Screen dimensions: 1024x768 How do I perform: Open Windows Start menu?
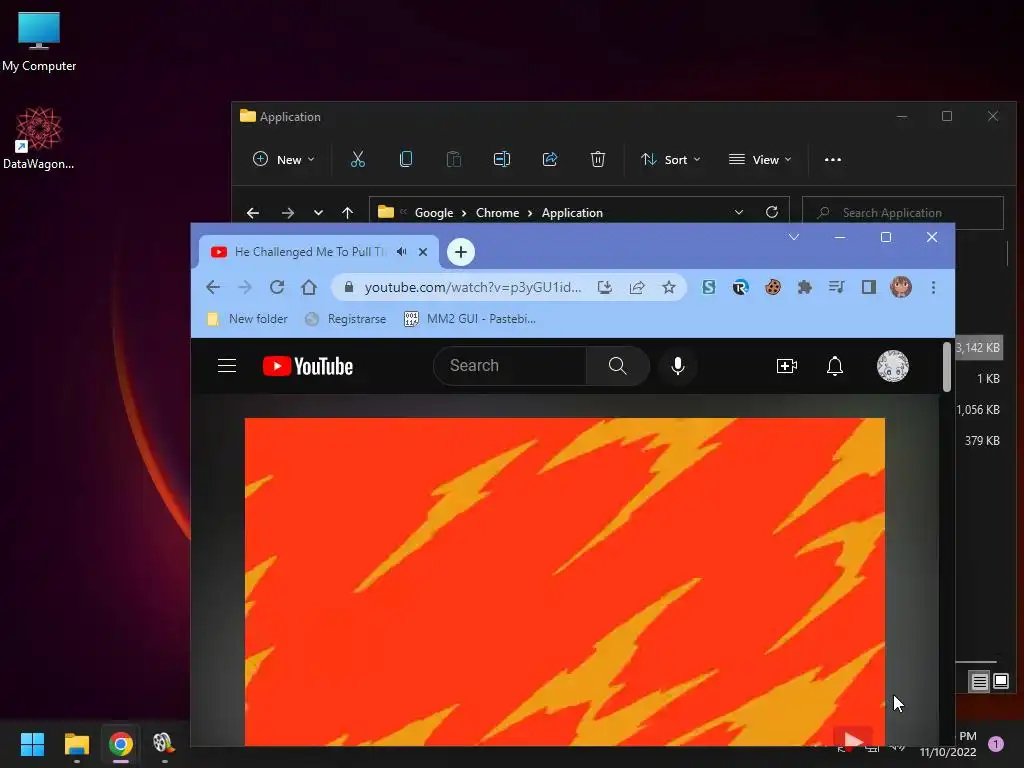pos(32,744)
